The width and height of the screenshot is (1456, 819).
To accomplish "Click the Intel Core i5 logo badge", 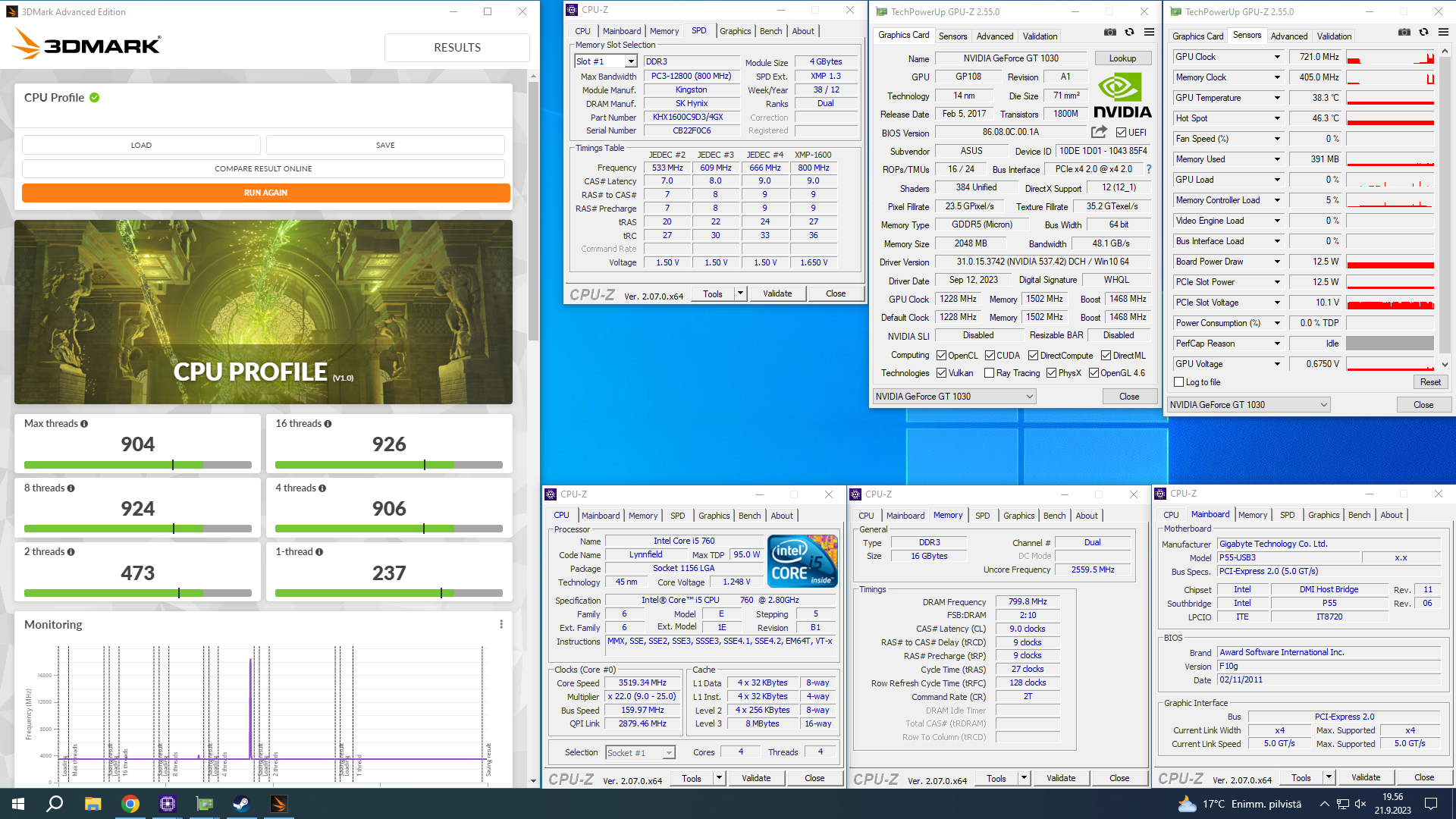I will coord(802,560).
